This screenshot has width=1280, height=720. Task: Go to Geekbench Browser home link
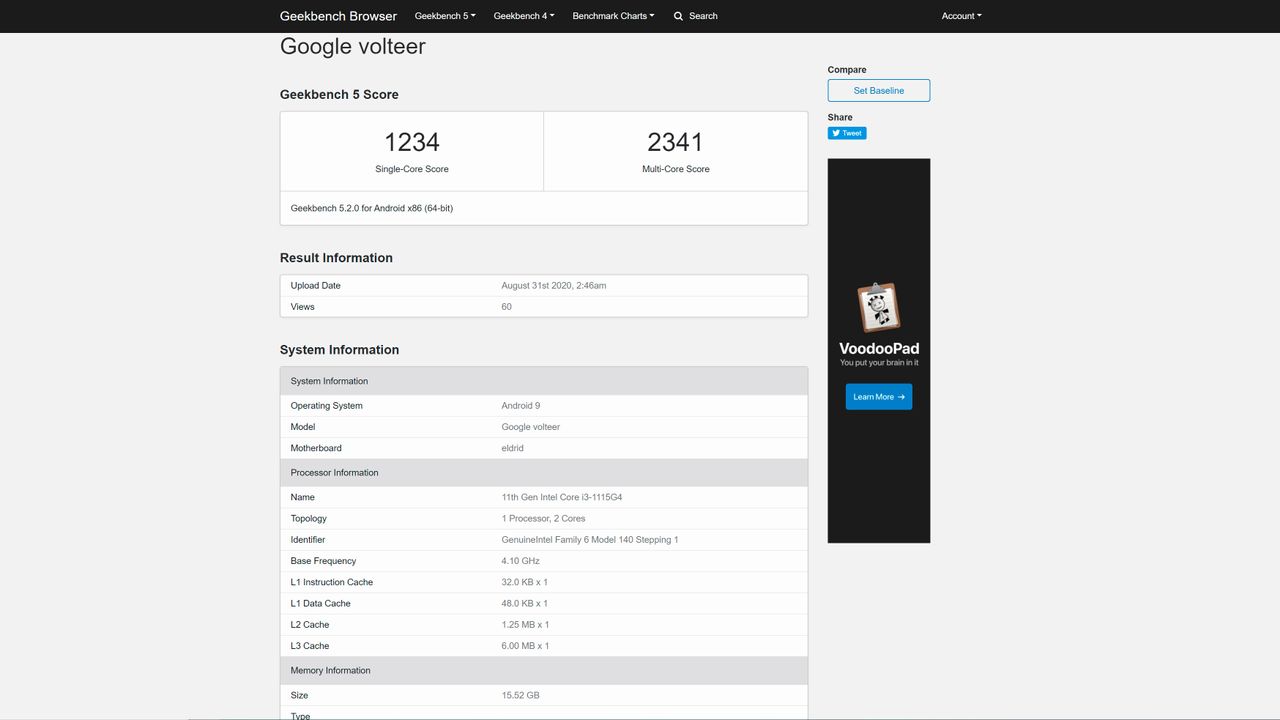(338, 16)
